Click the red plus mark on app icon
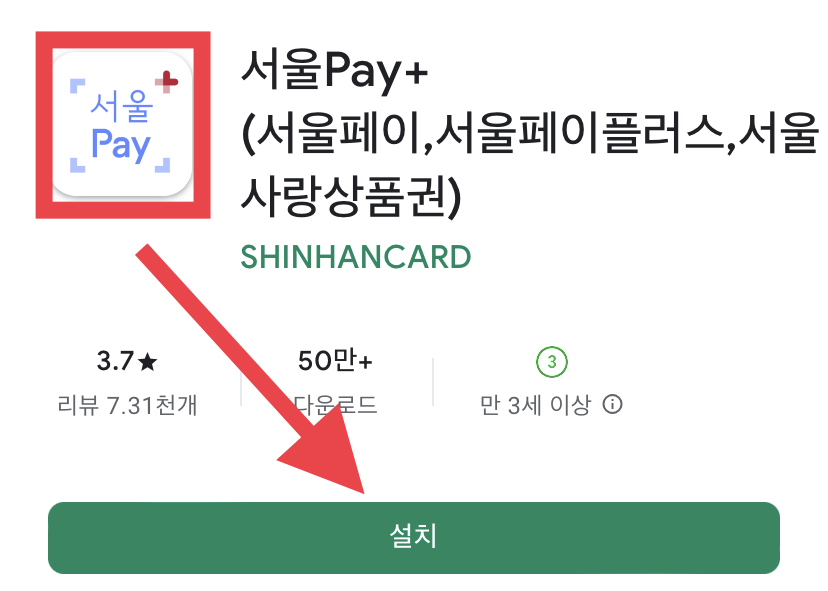828x591 pixels. 166,81
